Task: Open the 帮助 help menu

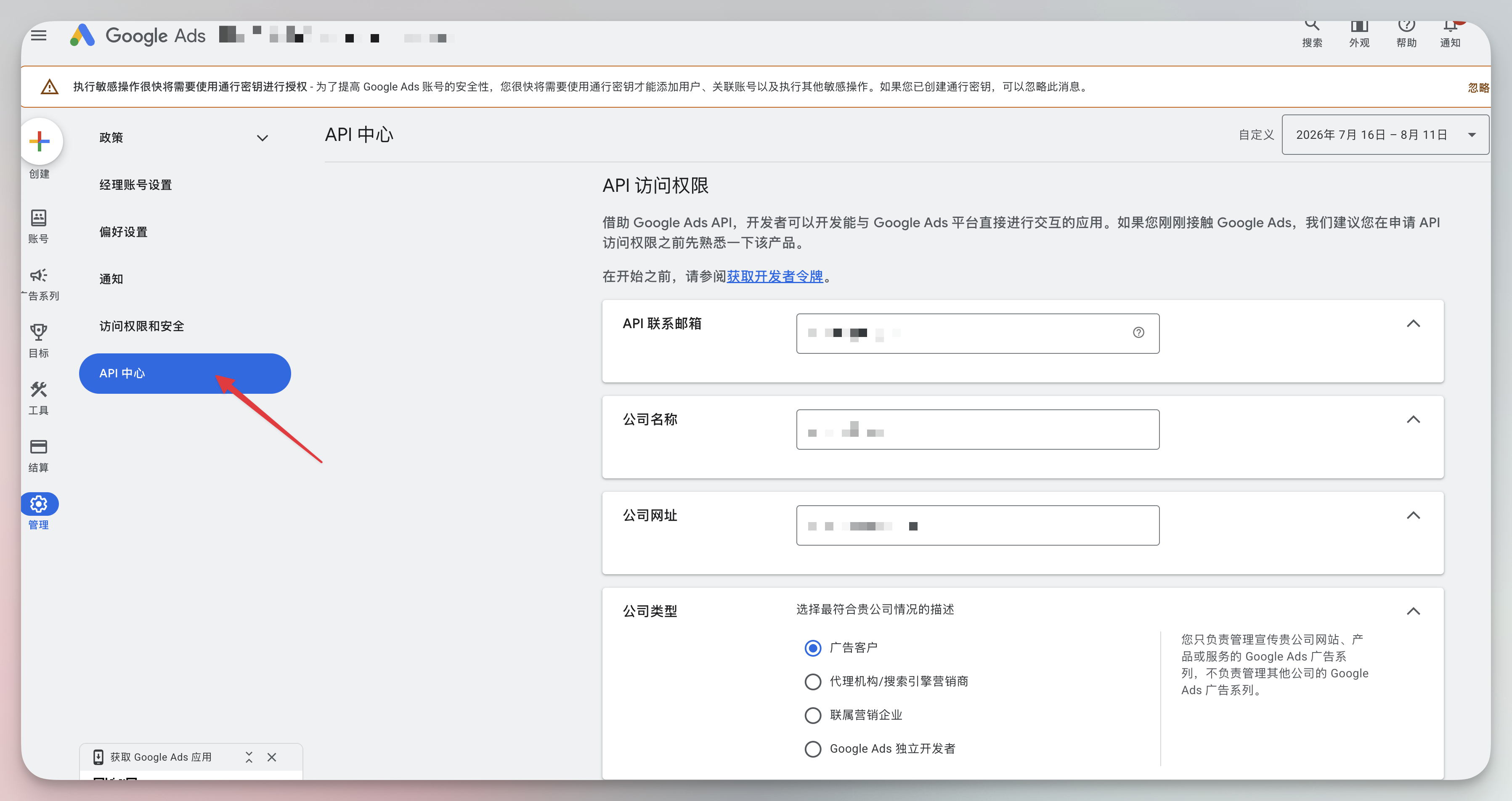Action: coord(1406,34)
